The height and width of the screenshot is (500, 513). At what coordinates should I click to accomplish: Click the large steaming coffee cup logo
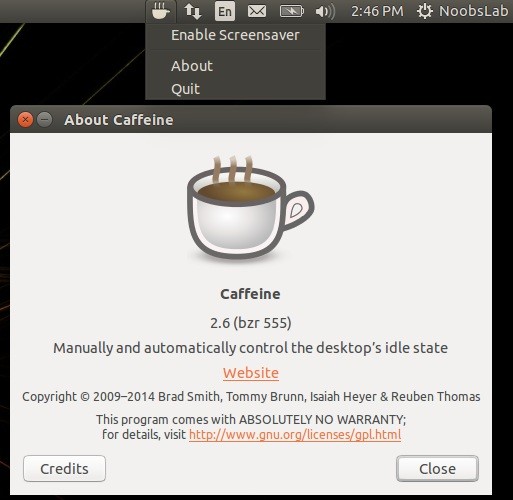point(251,207)
